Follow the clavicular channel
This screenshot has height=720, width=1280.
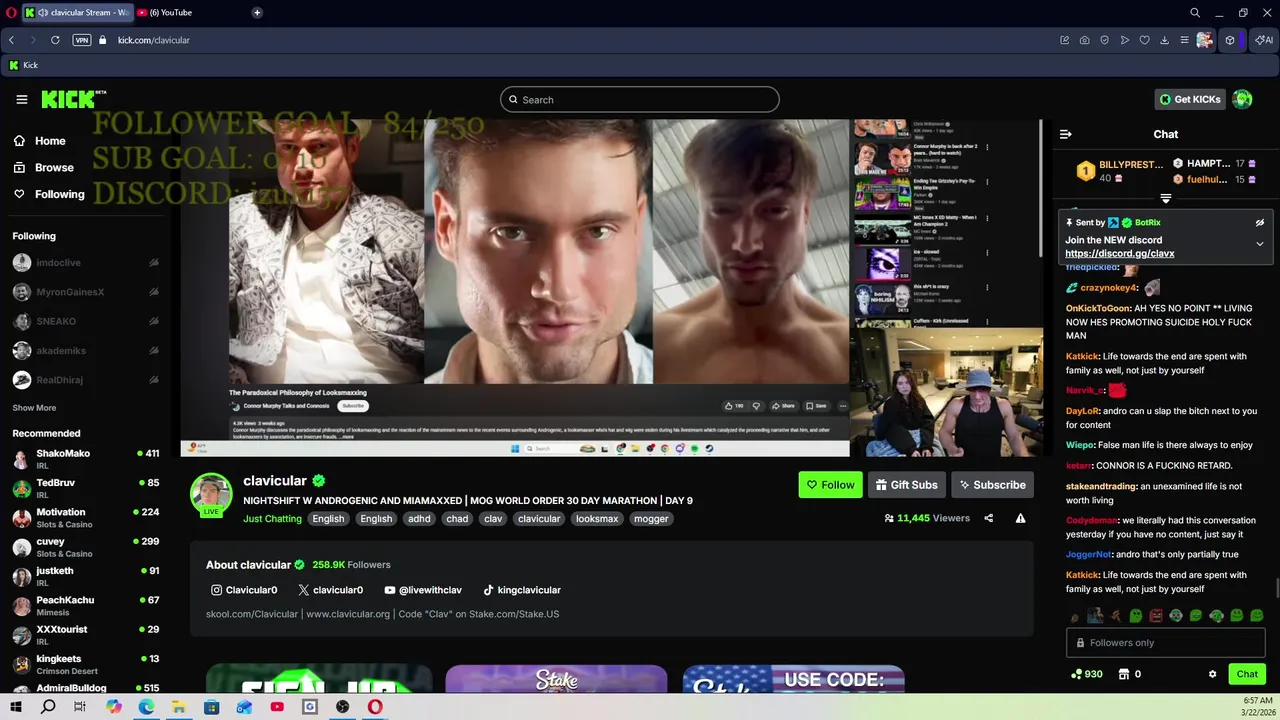click(x=830, y=485)
